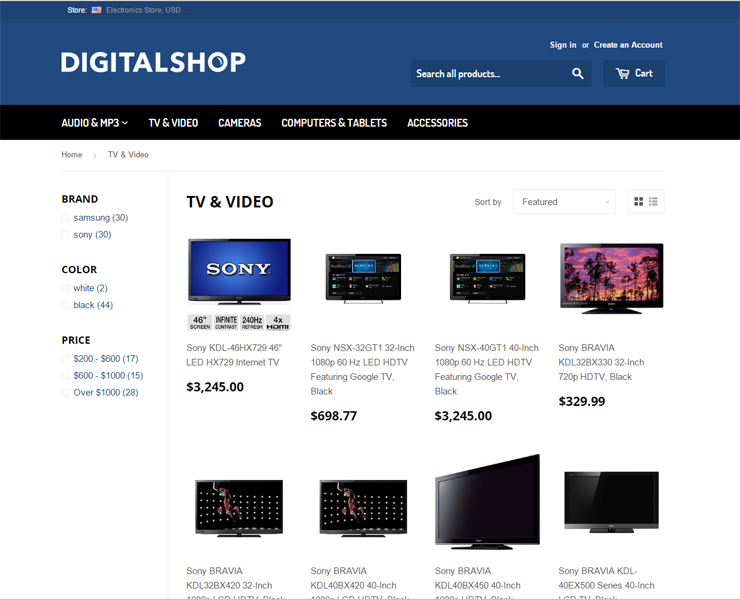
Task: Open Sony BRAVIA KDL-40EX500 product image
Action: 612,502
